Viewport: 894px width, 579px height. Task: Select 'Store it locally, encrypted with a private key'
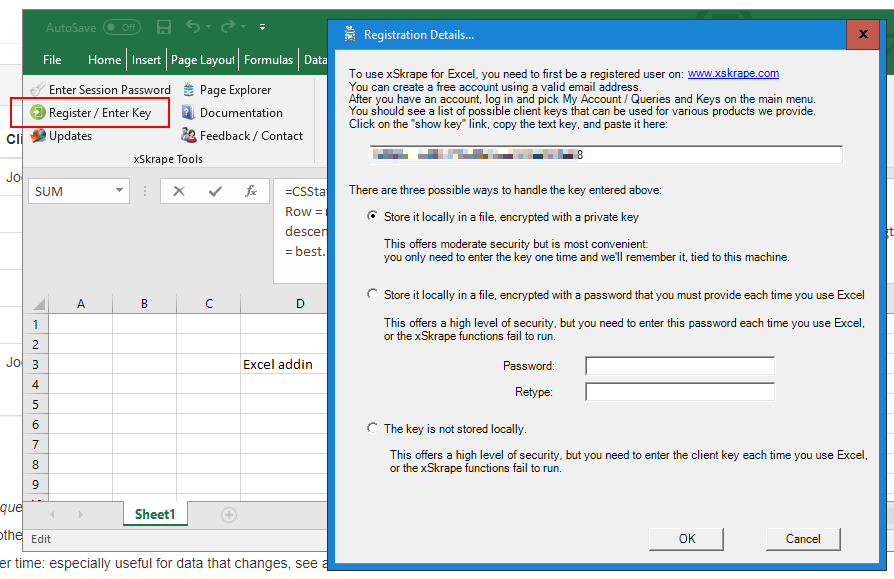pyautogui.click(x=372, y=216)
